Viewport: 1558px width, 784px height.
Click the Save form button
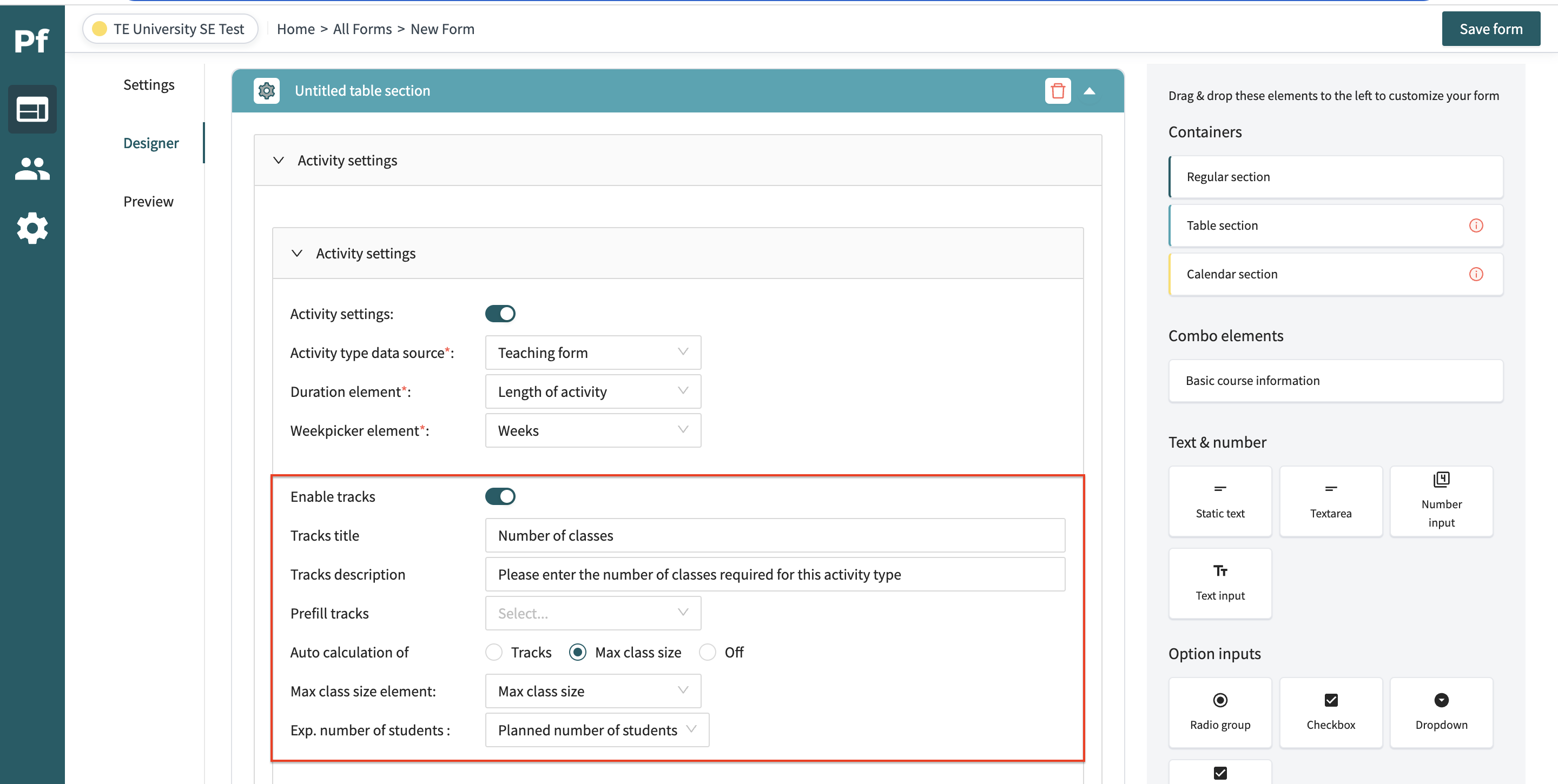pyautogui.click(x=1491, y=29)
